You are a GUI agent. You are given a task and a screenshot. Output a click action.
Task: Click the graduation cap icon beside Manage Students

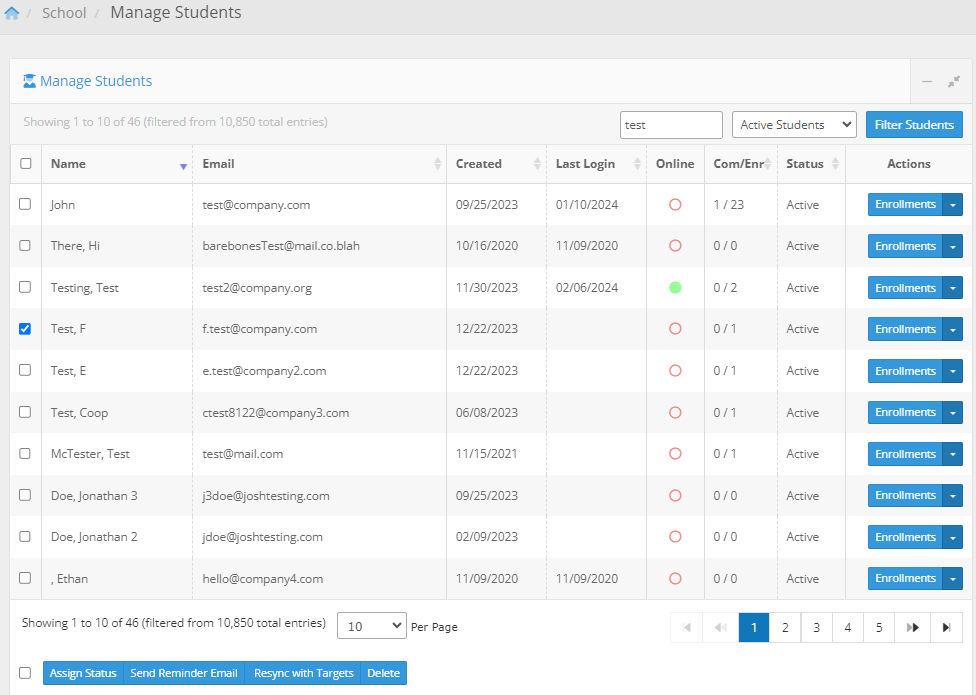point(29,81)
